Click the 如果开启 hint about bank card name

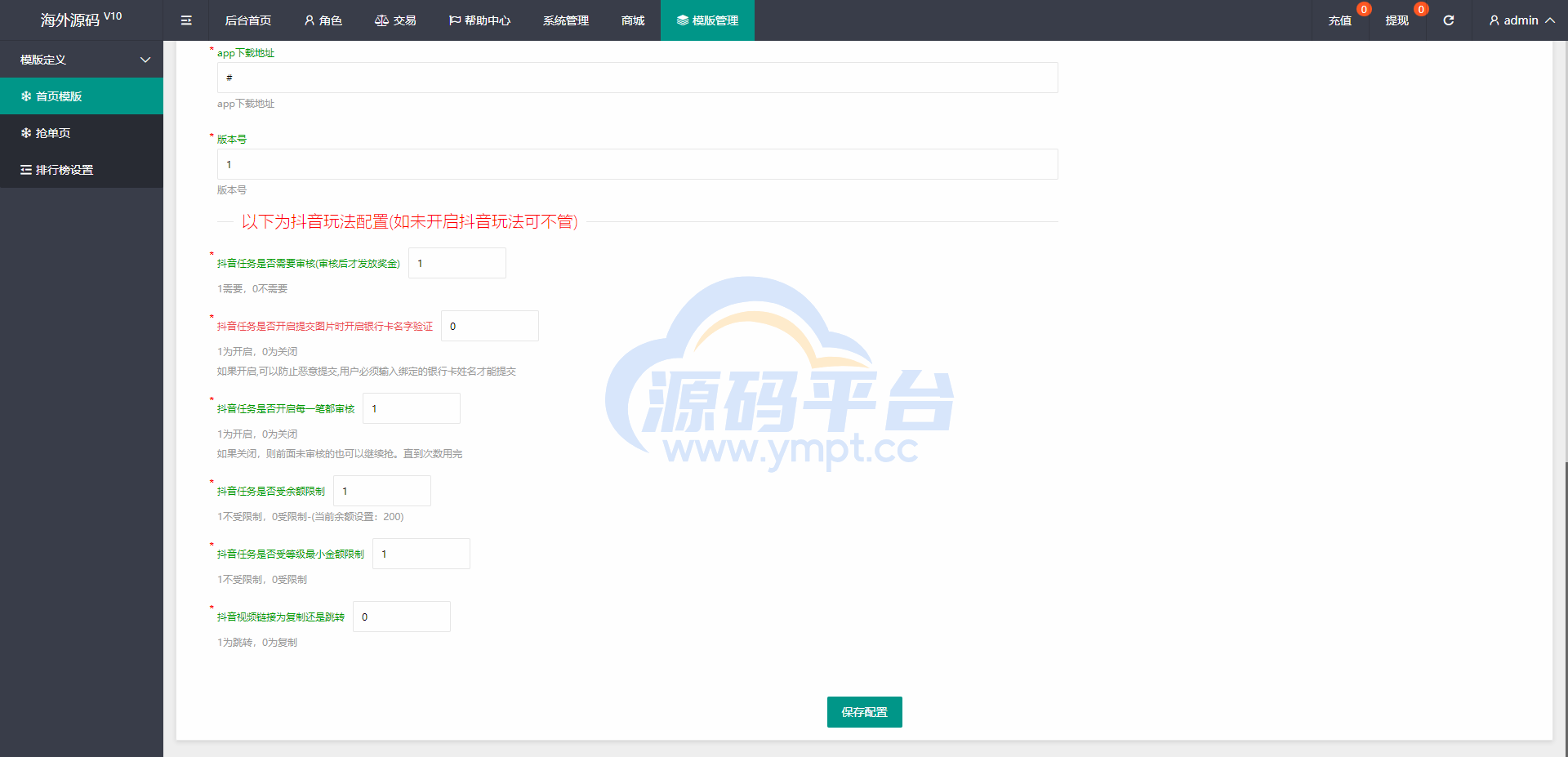pyautogui.click(x=367, y=372)
